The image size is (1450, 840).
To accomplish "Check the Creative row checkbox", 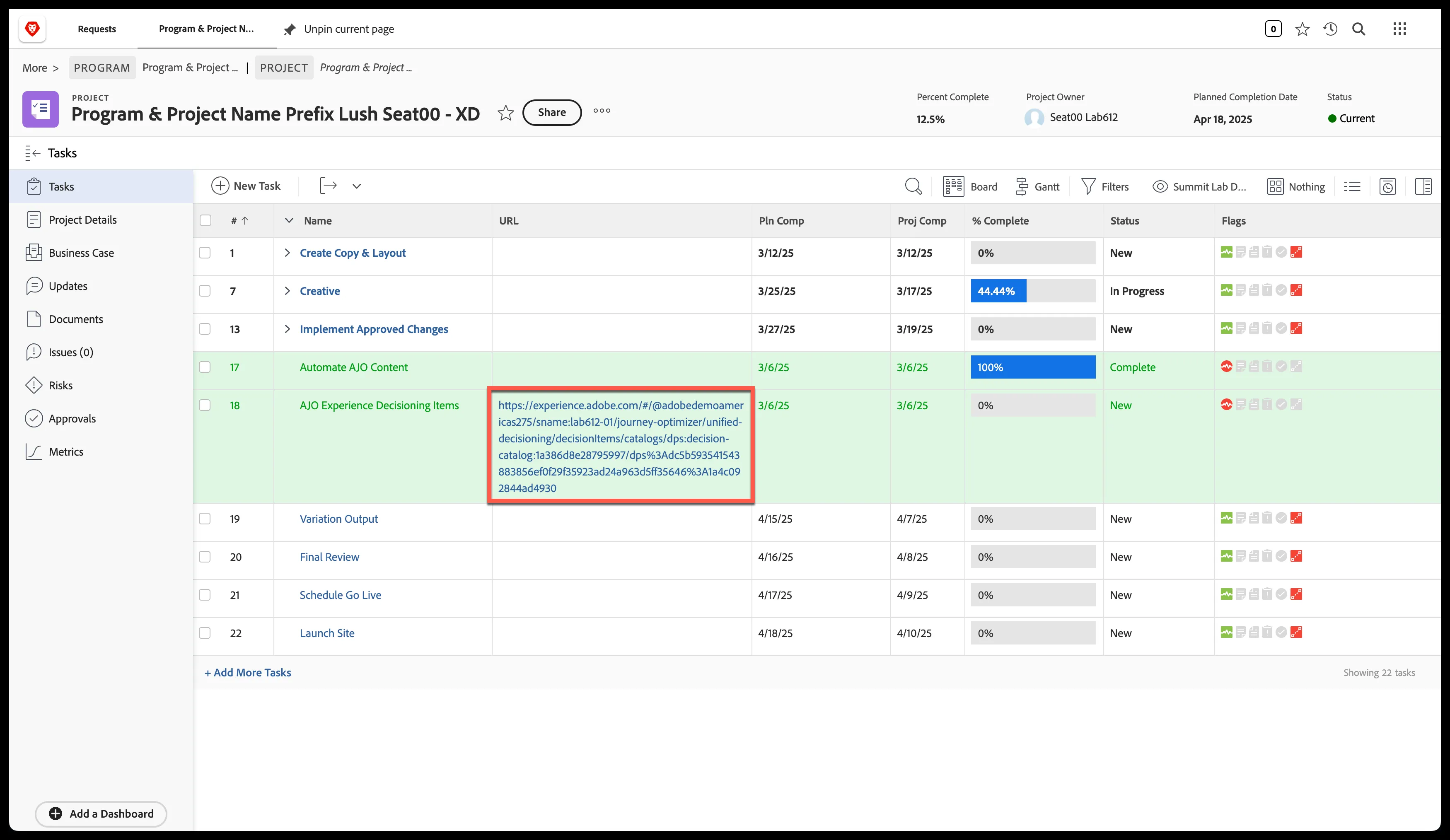I will click(205, 290).
